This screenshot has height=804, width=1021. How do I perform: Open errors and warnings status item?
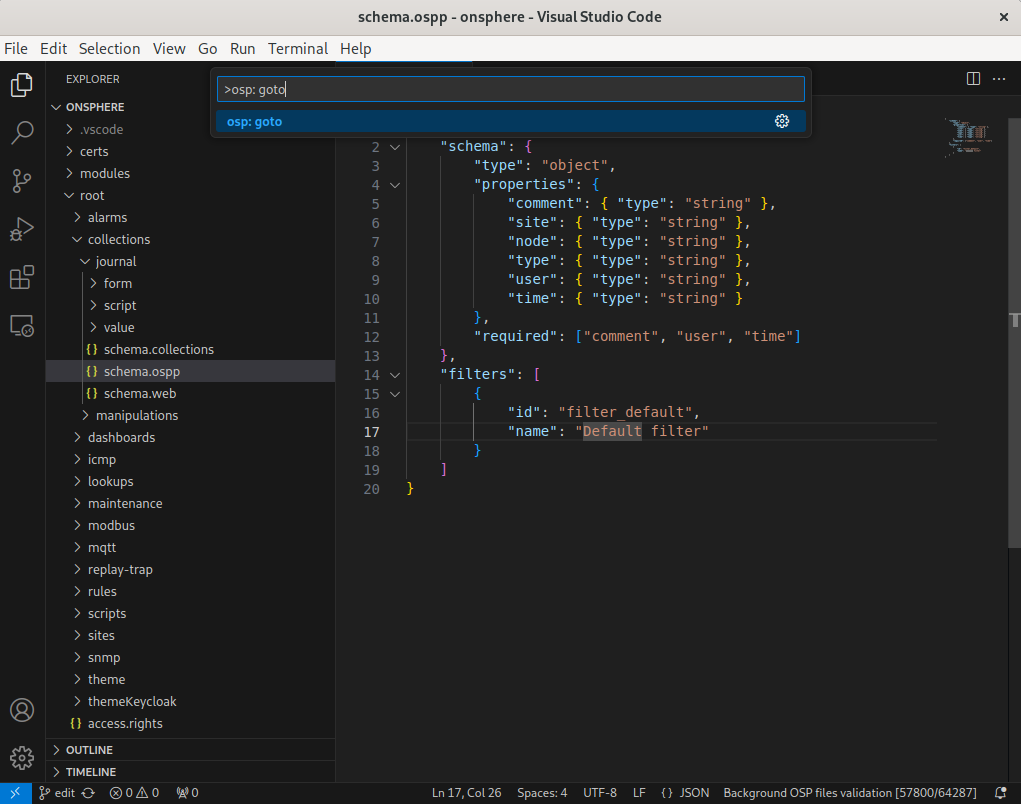[x=134, y=793]
